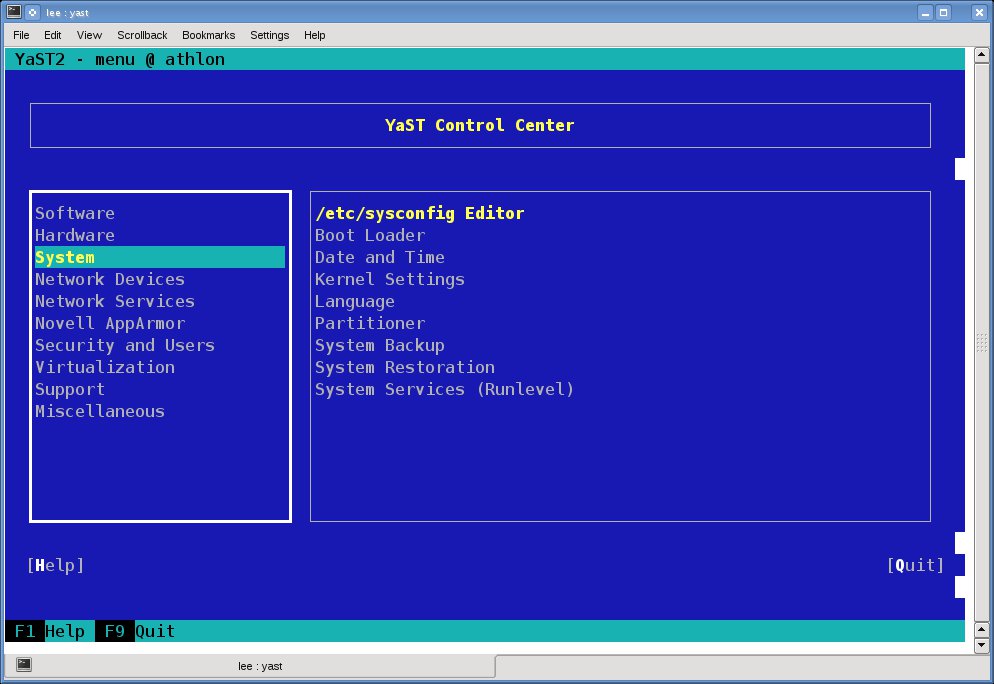Open the Settings menu
994x684 pixels.
click(x=269, y=35)
